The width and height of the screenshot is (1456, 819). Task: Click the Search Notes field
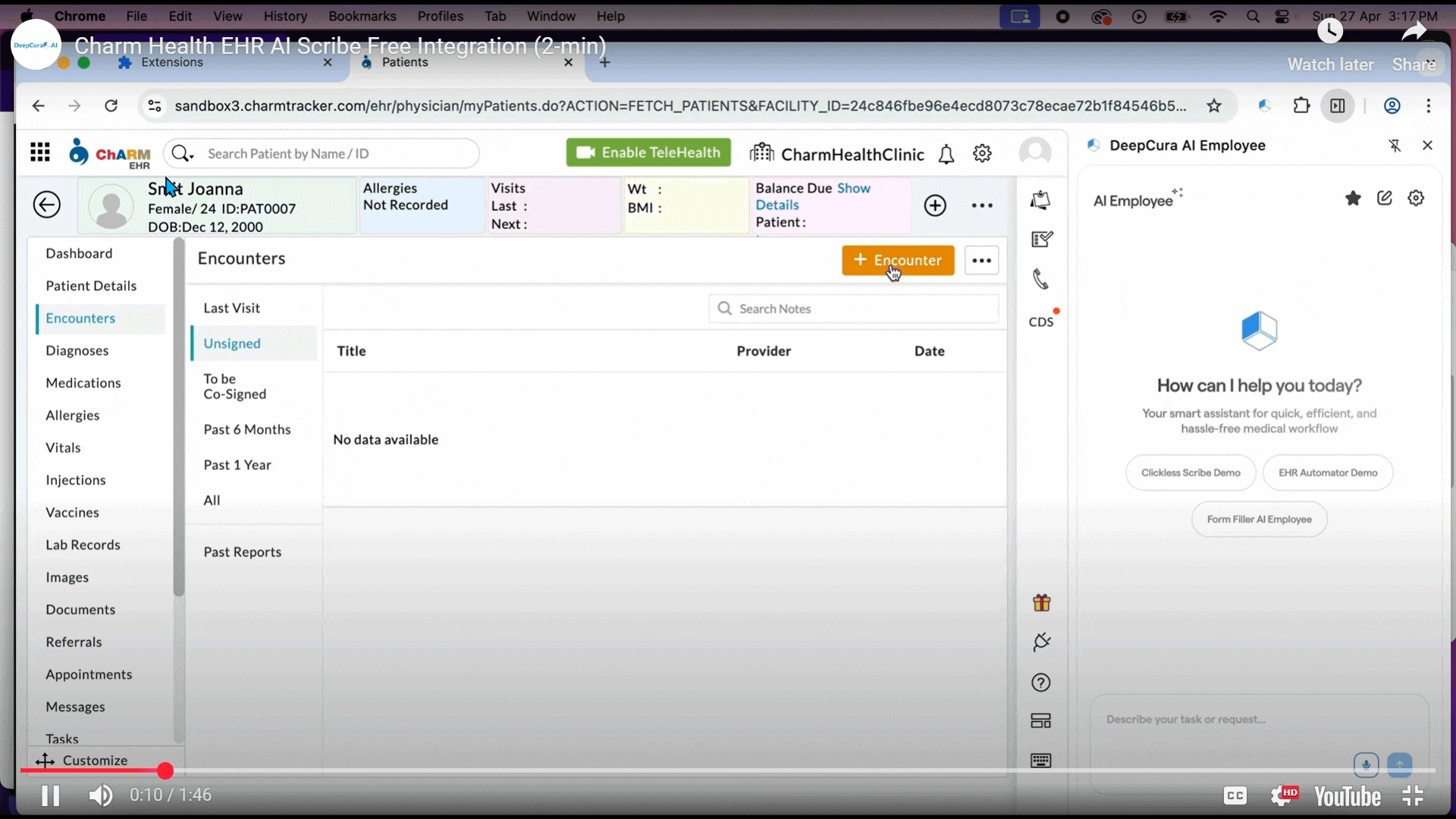coord(854,309)
